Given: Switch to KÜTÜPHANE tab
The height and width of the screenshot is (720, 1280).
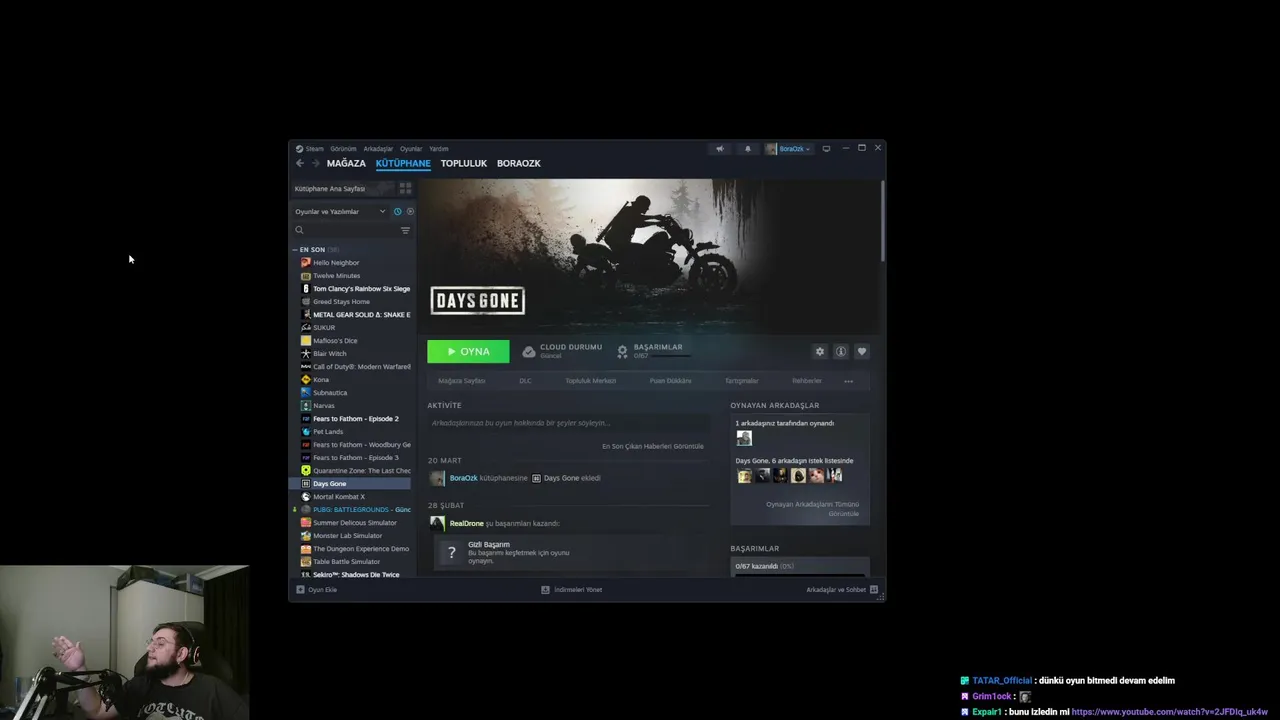Looking at the screenshot, I should tap(403, 163).
